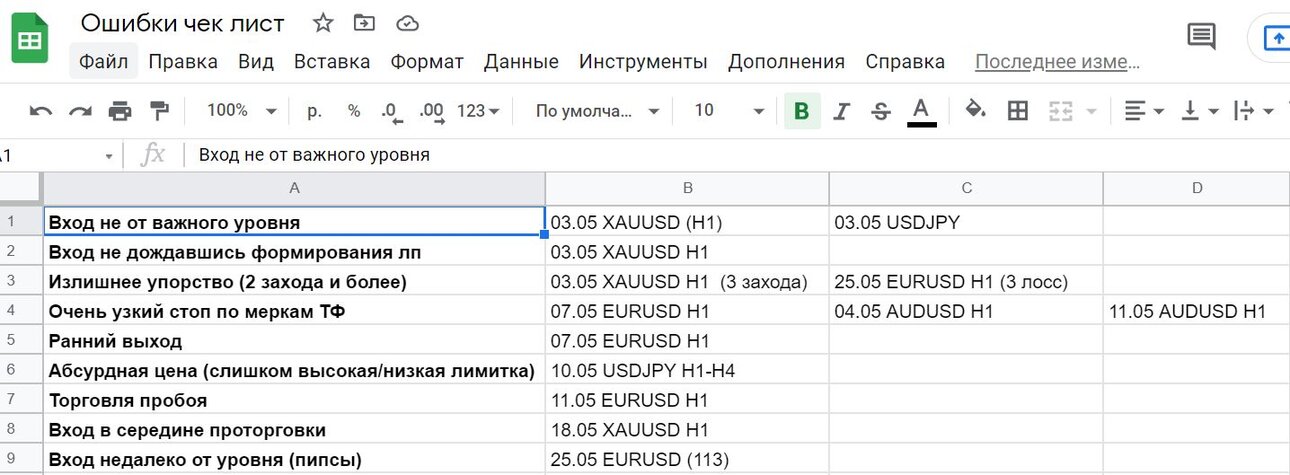Select row 5 header

(21, 341)
